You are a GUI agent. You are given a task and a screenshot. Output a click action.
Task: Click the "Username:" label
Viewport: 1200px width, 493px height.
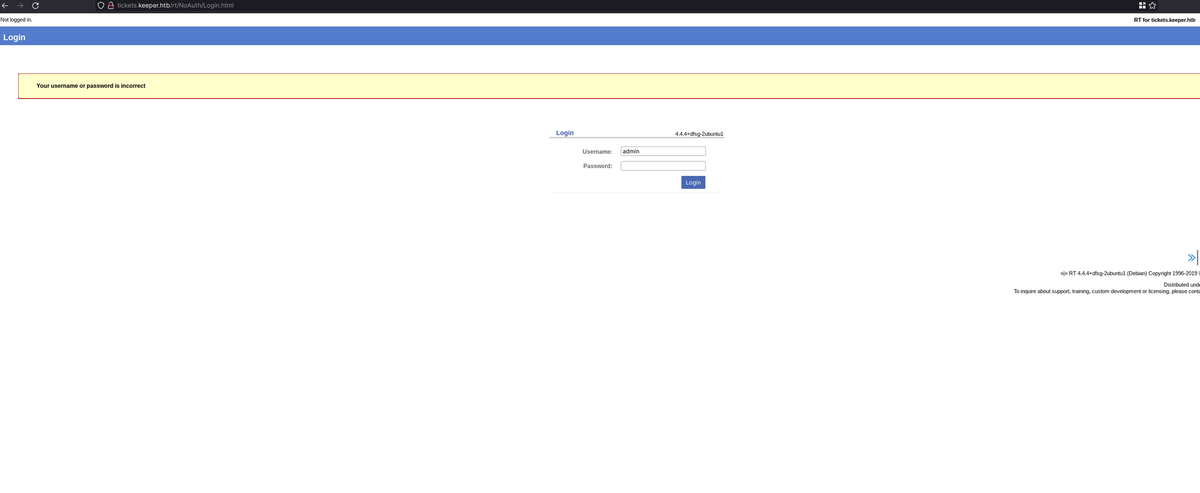coord(598,151)
